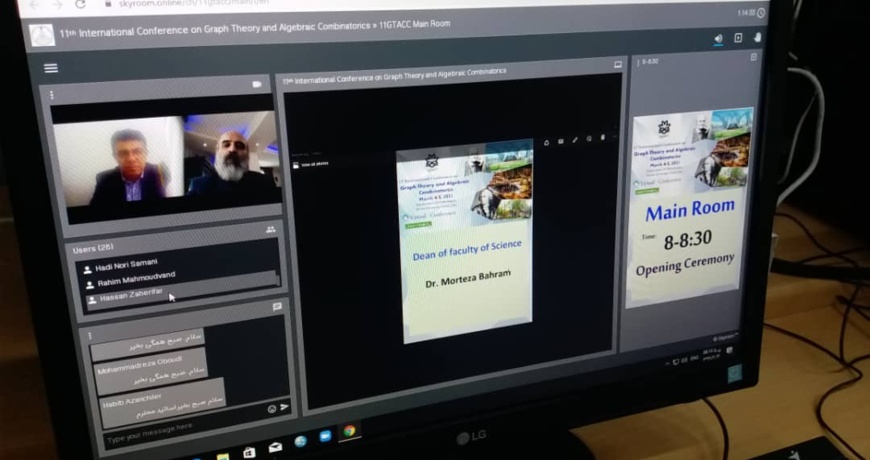Click circular icon in presentation toolbar

click(589, 139)
